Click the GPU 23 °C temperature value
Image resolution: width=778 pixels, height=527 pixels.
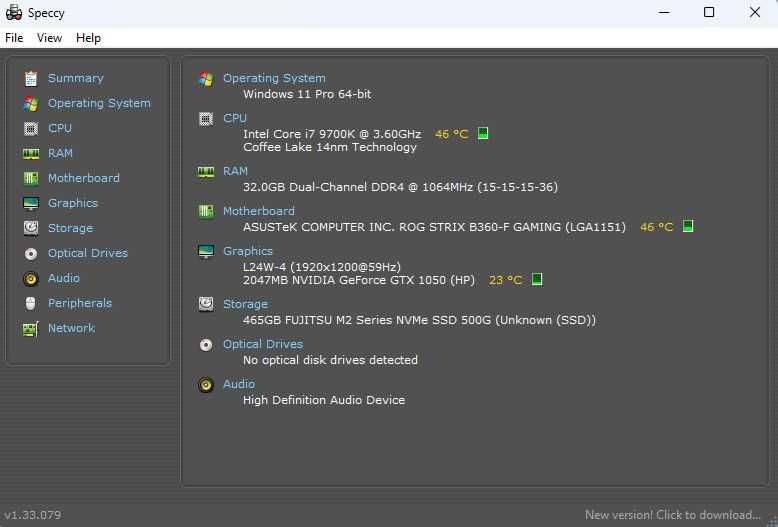(x=505, y=280)
